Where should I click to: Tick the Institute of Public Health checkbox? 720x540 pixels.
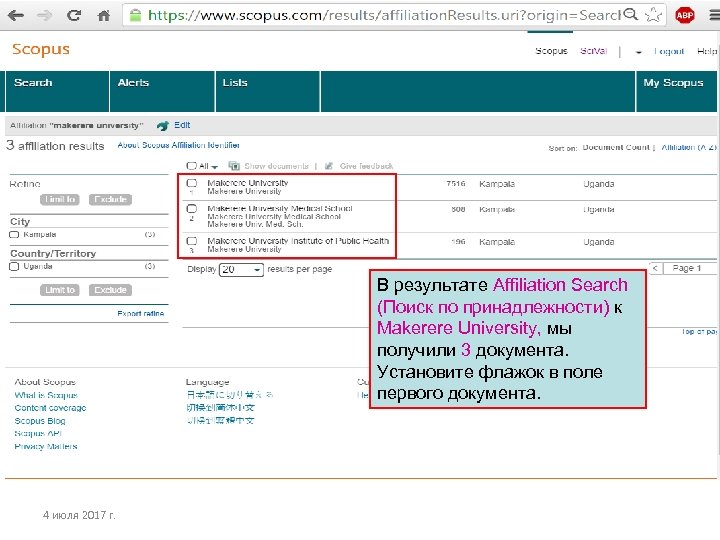coord(191,241)
